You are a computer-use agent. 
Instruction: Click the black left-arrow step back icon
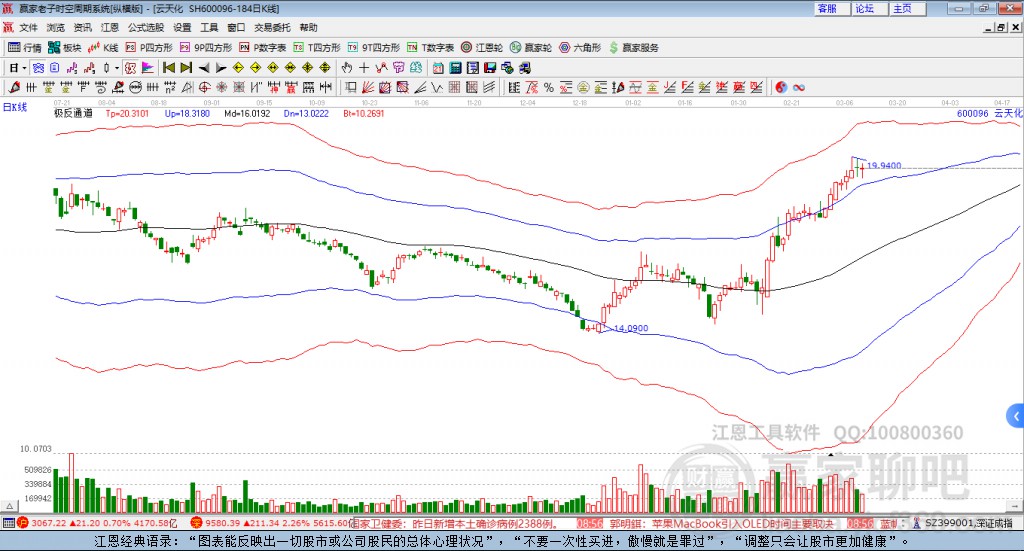point(204,68)
